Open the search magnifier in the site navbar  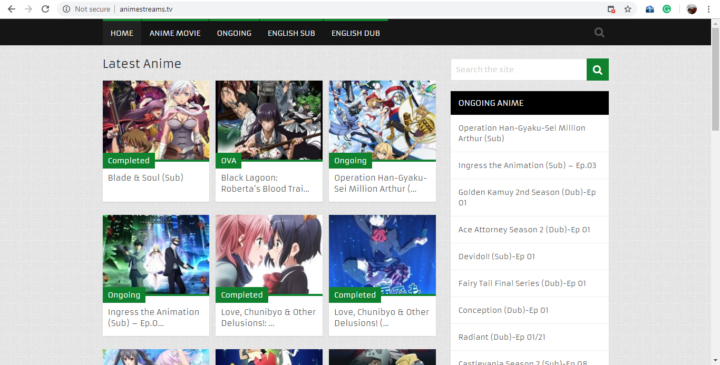pyautogui.click(x=599, y=33)
